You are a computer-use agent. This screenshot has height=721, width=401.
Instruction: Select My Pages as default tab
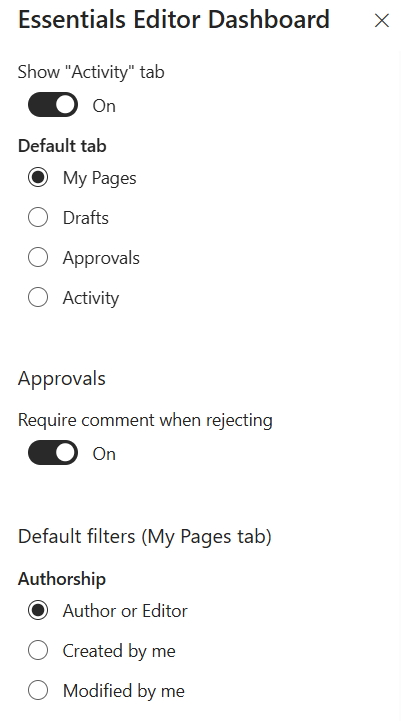tap(38, 177)
